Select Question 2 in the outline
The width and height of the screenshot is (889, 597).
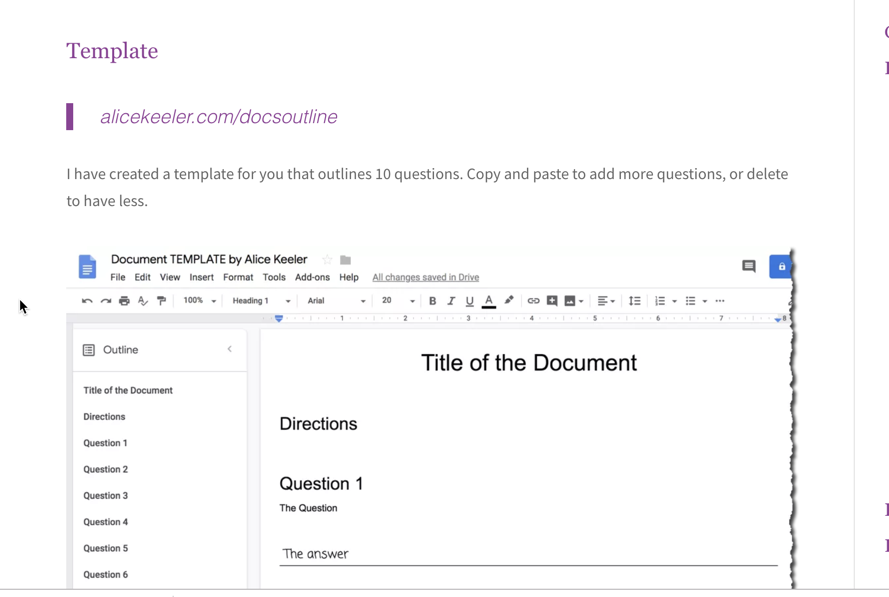(x=105, y=469)
